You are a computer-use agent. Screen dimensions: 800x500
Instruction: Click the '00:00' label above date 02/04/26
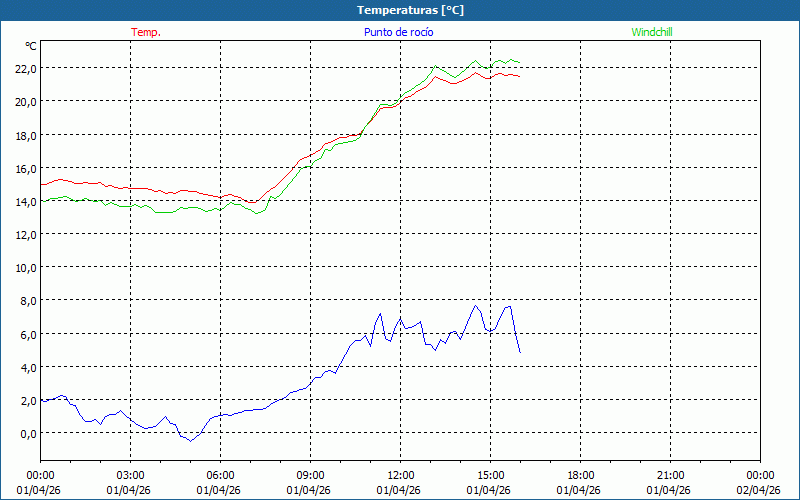click(760, 476)
